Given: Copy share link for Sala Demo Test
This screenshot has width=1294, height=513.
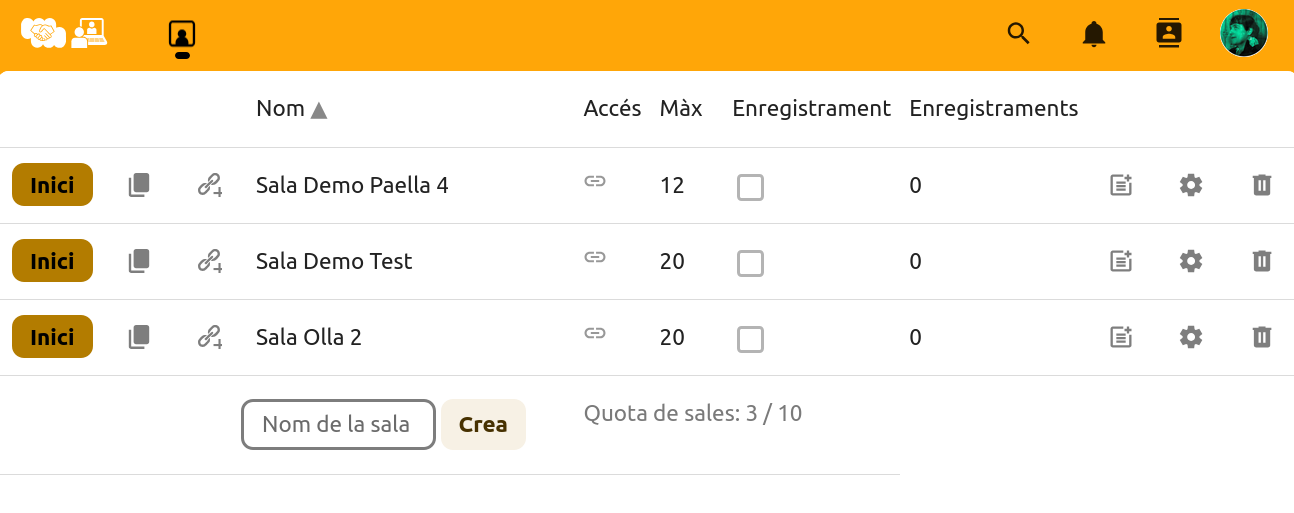Looking at the screenshot, I should (x=209, y=261).
